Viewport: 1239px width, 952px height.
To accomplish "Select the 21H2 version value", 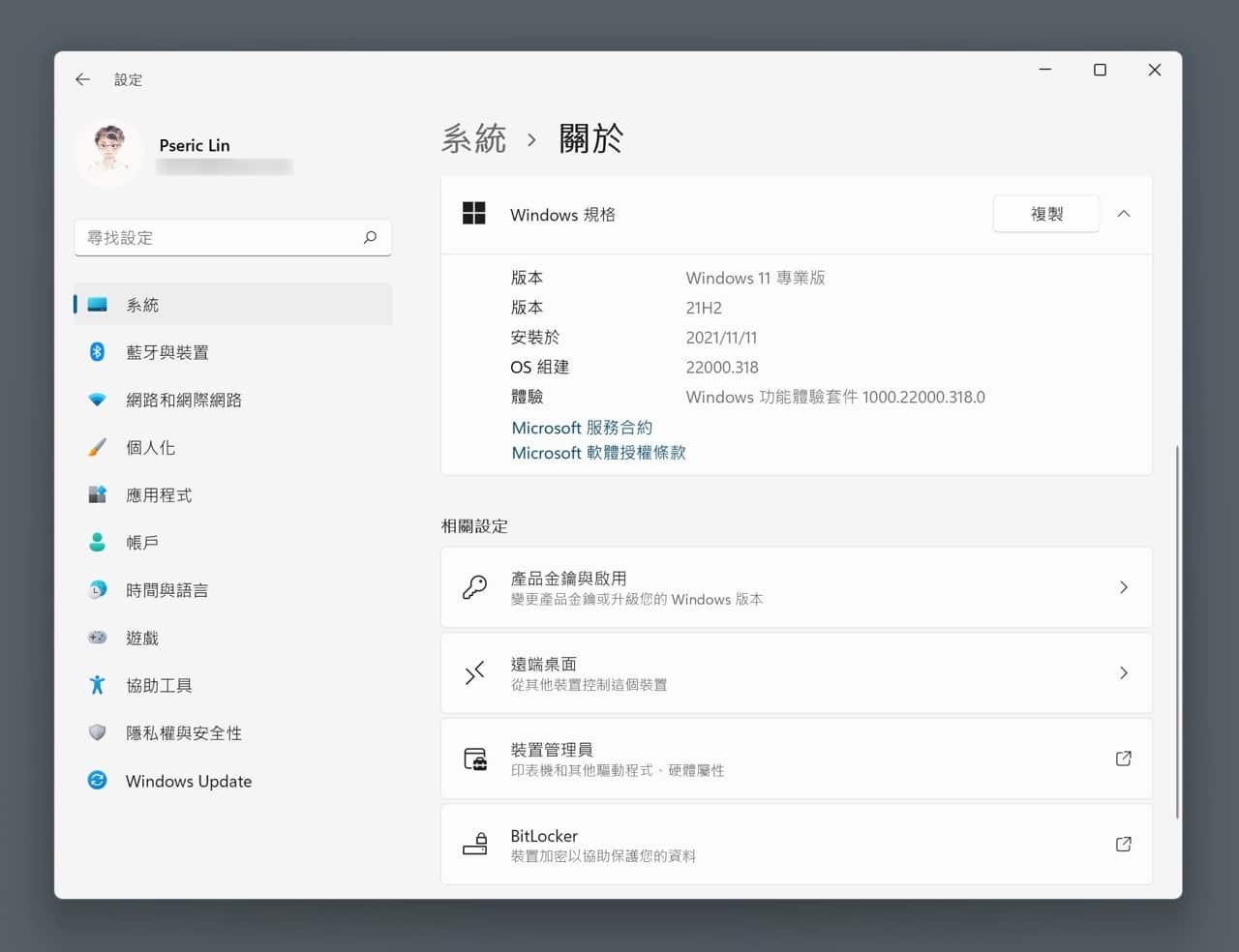I will (x=704, y=308).
